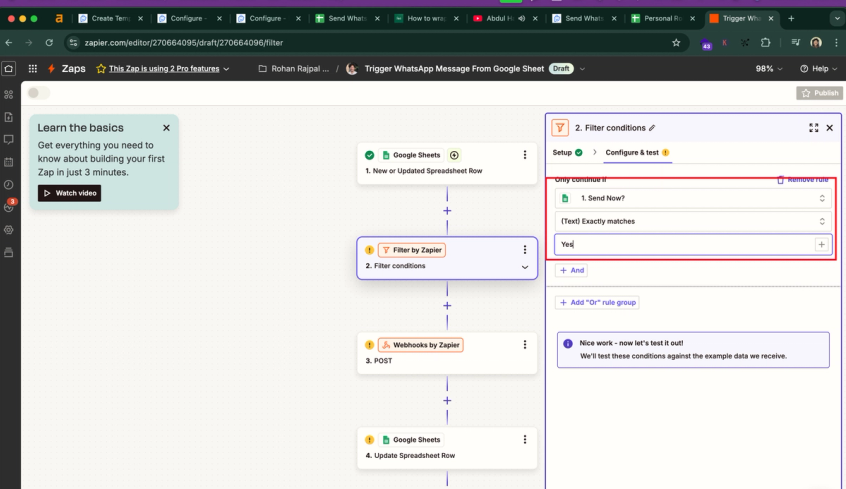This screenshot has width=846, height=489.
Task: Open the browser profile avatar
Action: [x=816, y=43]
